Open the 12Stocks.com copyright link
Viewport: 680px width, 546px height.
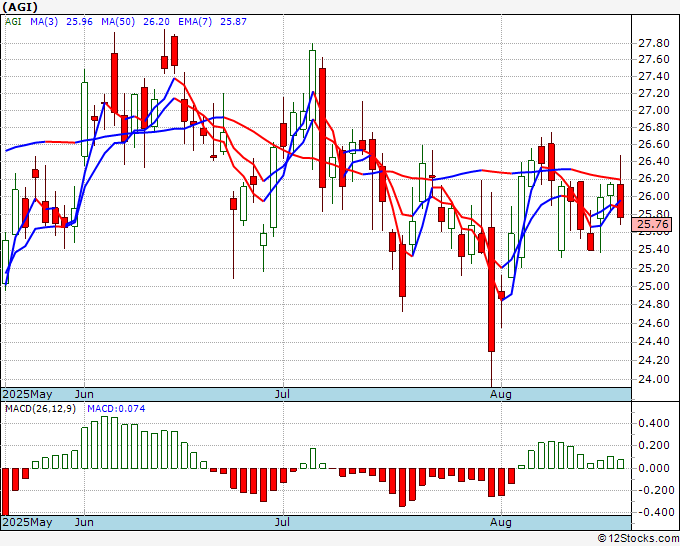point(638,539)
